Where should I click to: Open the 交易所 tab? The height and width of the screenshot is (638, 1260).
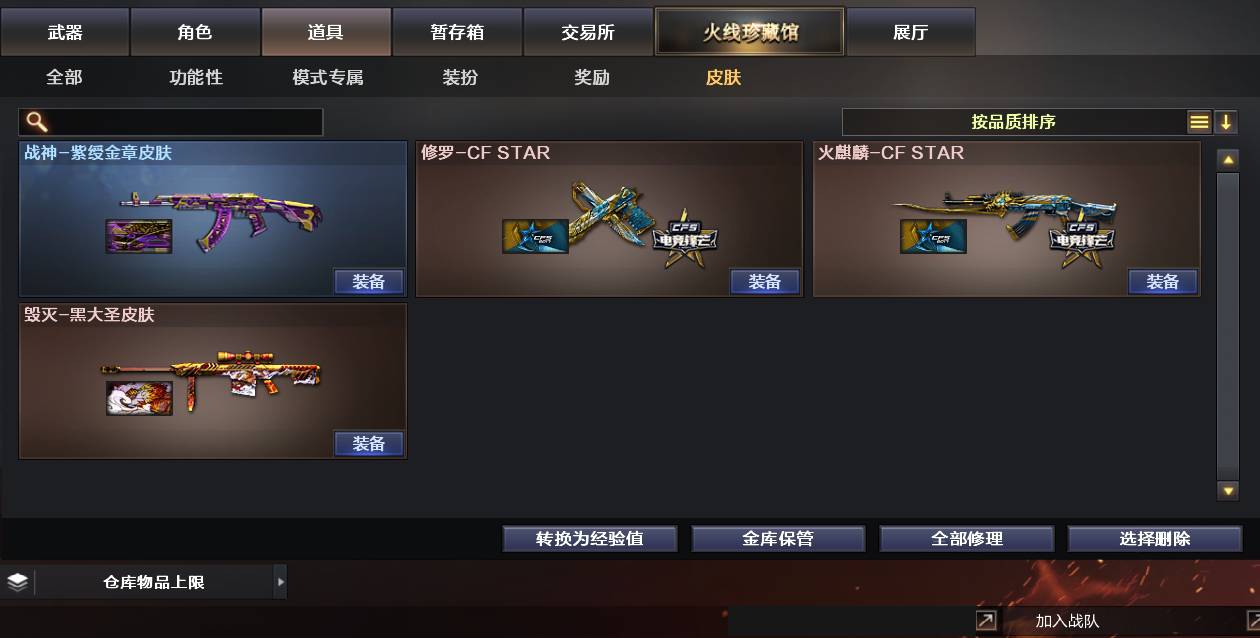pyautogui.click(x=588, y=32)
